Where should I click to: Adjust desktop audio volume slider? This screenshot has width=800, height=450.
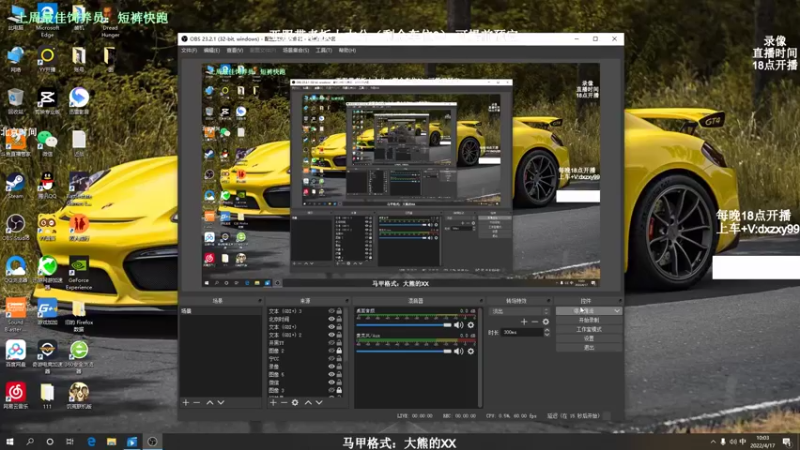[403, 325]
